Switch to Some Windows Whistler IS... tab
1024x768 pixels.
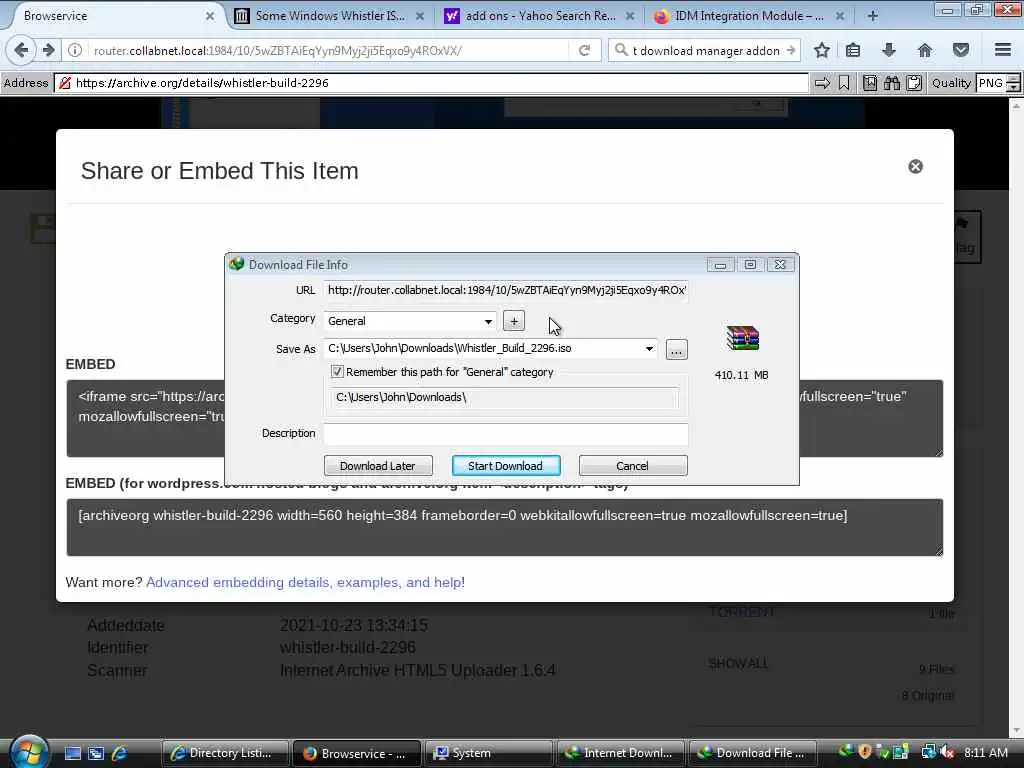(330, 16)
